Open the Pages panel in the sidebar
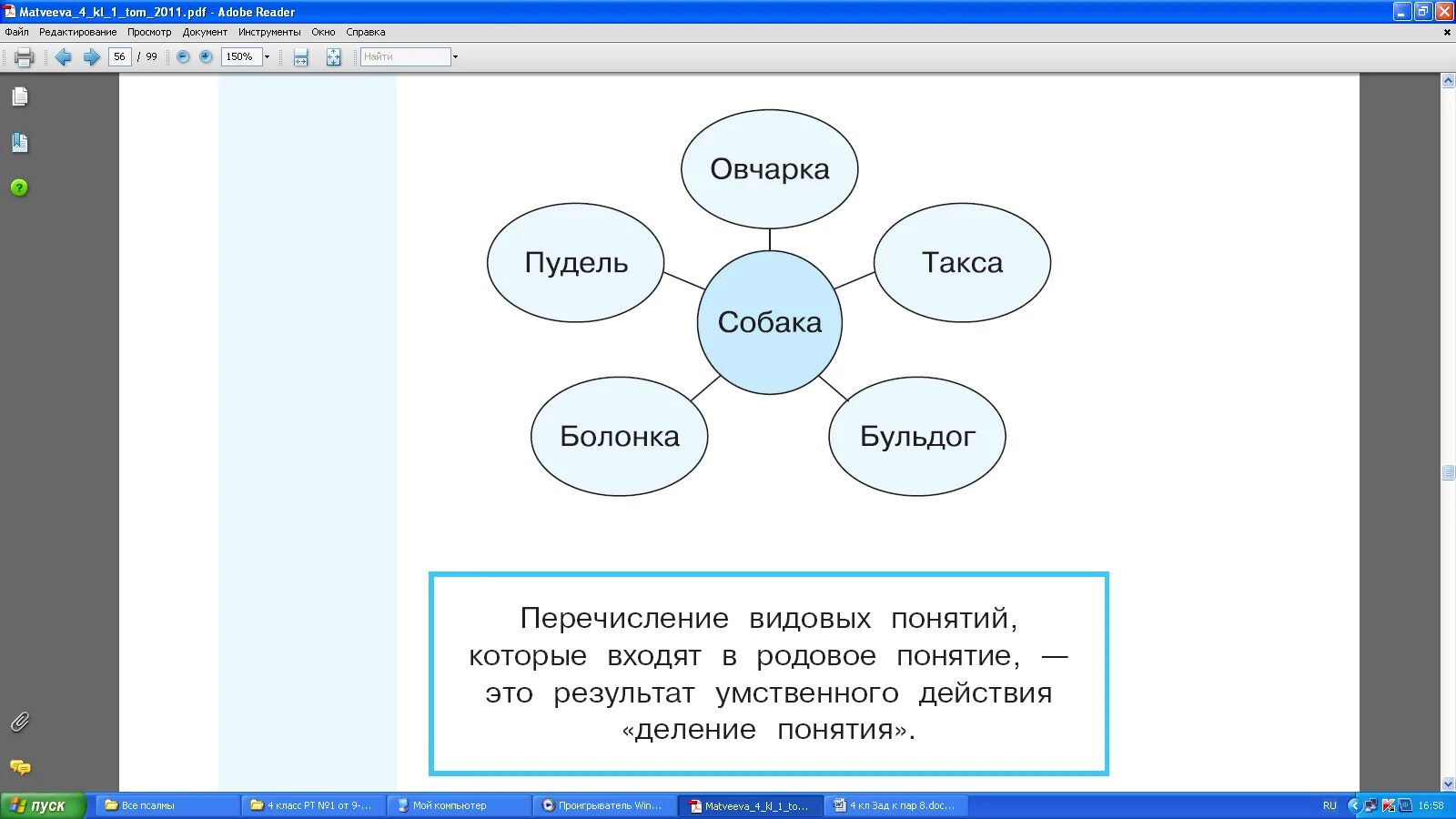 20,96
